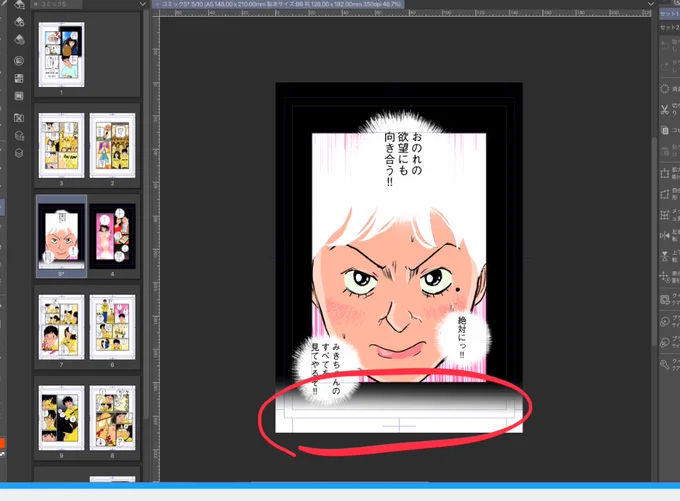Click the おのれの欲望にも向き合う!! text on canvas
This screenshot has height=501, width=680.
pos(403,158)
